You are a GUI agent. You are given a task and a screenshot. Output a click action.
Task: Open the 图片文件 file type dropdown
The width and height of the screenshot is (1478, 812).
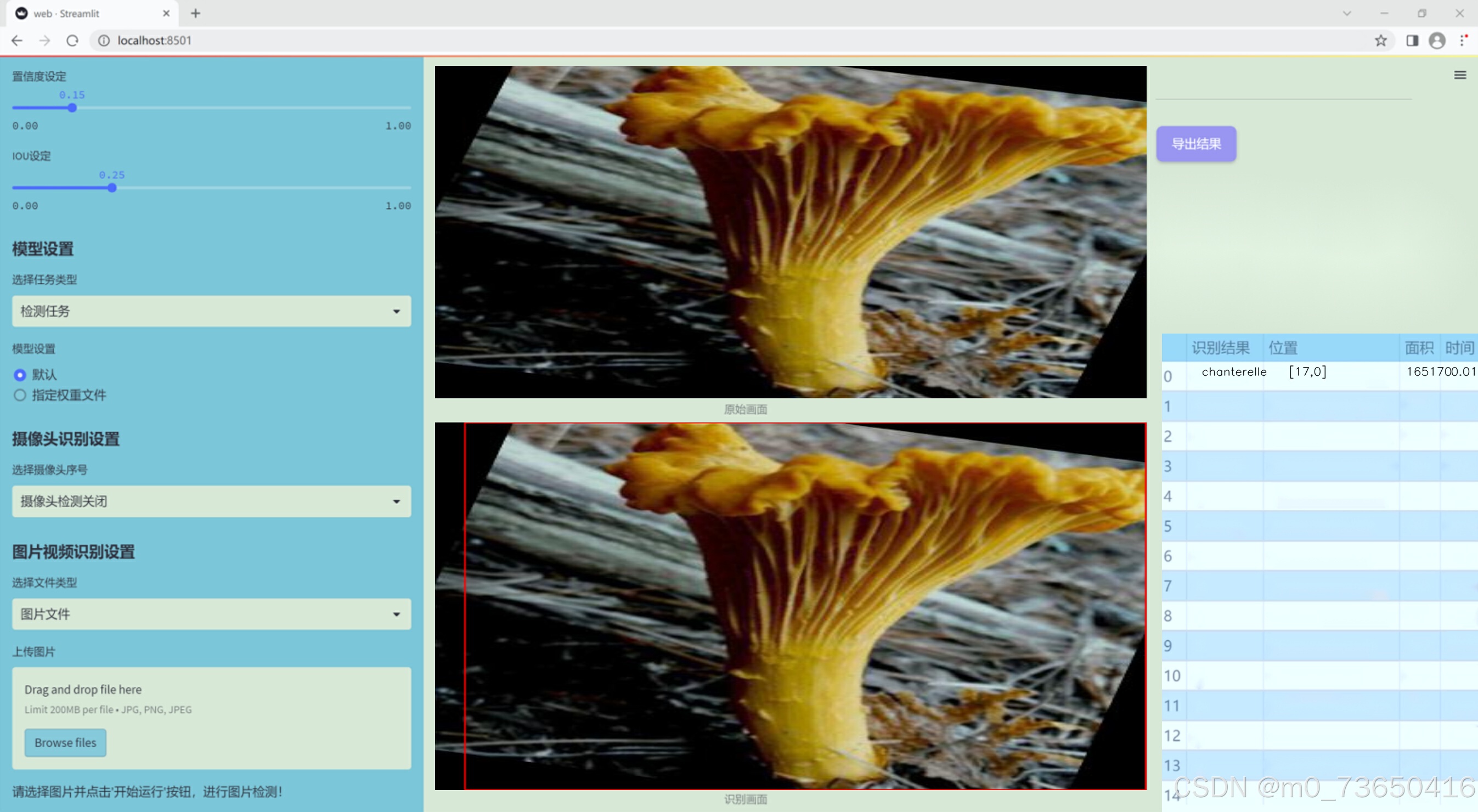211,613
